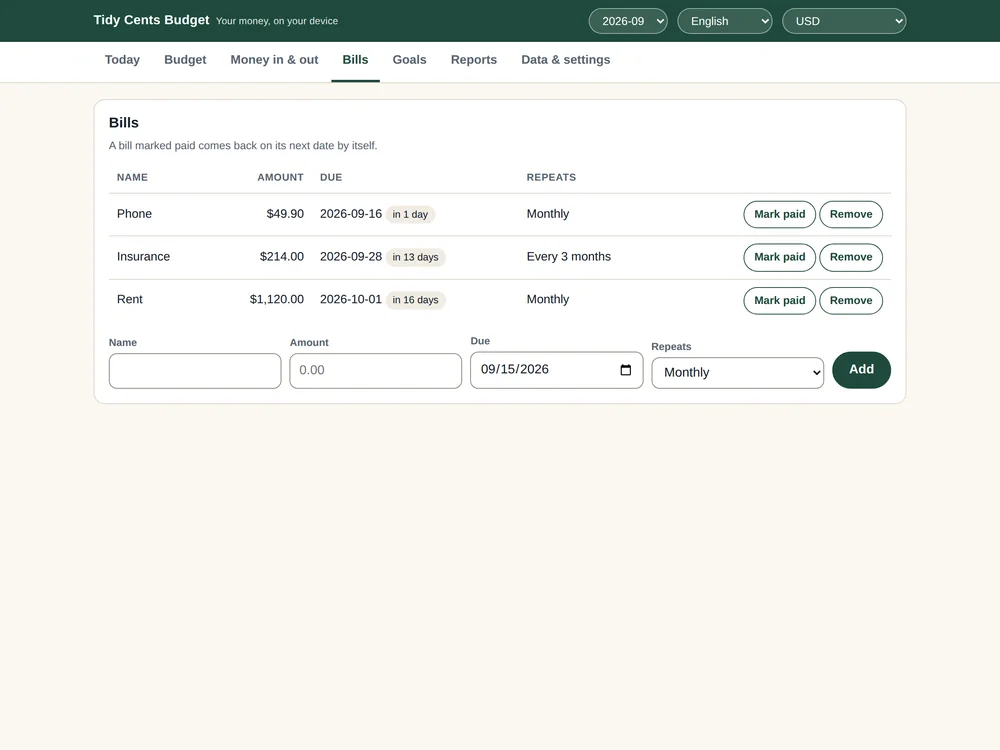Remove the Phone bill
Image resolution: width=1000 pixels, height=750 pixels.
851,214
